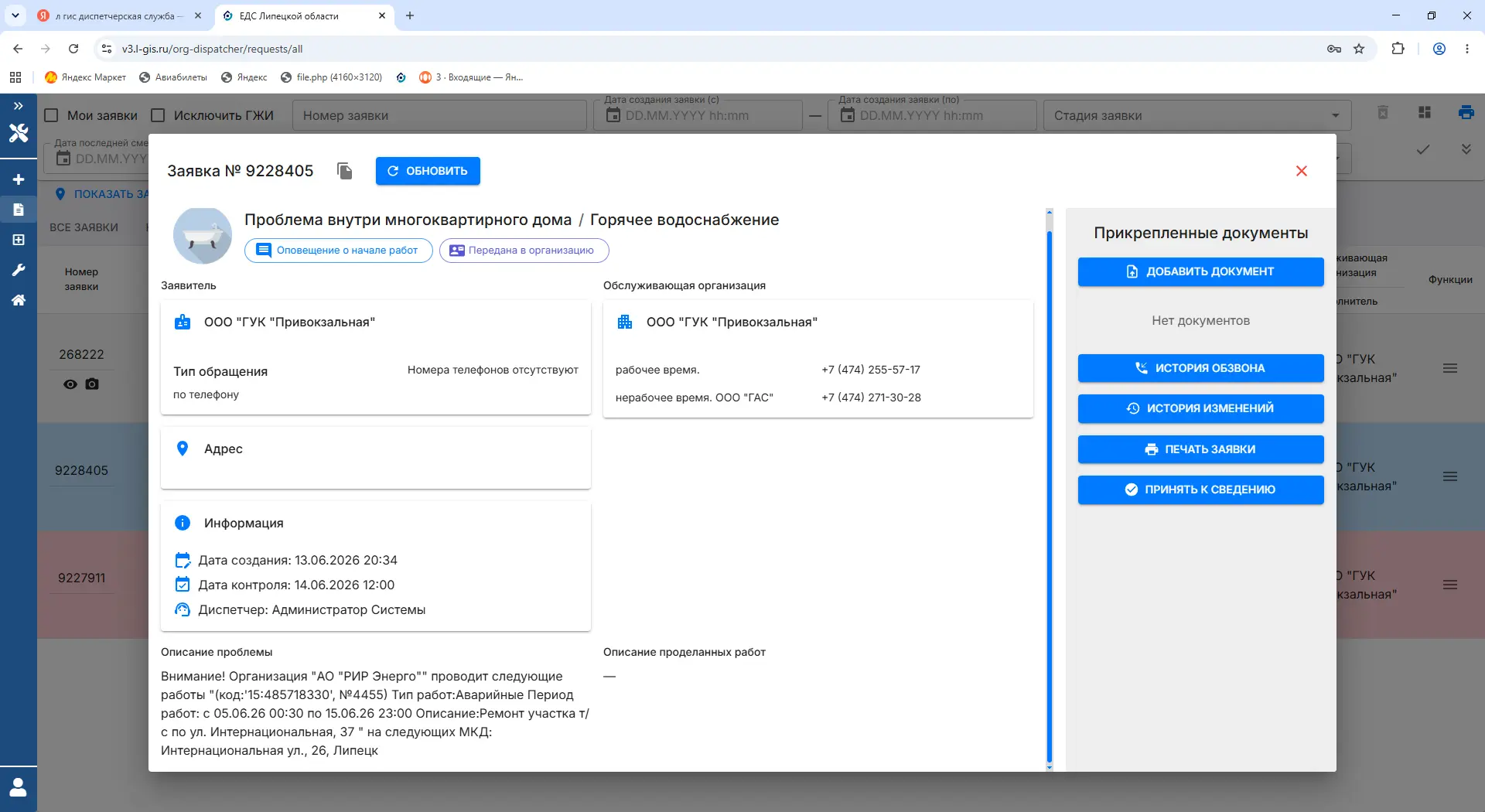Screen dimensions: 1485x812
Task: Open Передана в организацию chip
Action: pyautogui.click(x=524, y=251)
